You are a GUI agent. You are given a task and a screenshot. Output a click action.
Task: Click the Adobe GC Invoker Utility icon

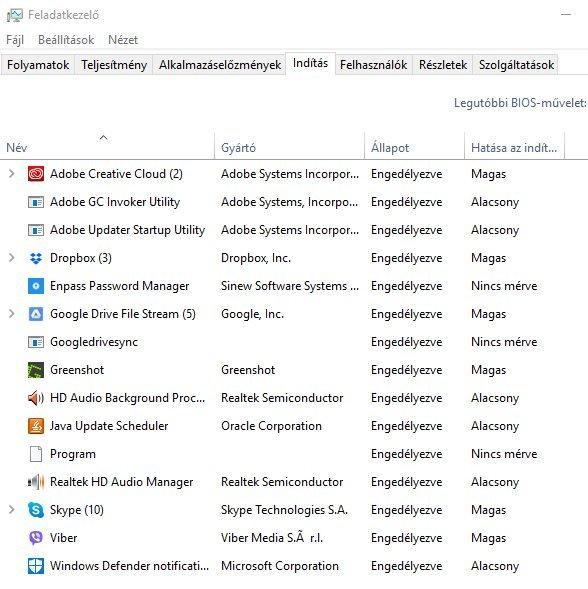(36, 202)
